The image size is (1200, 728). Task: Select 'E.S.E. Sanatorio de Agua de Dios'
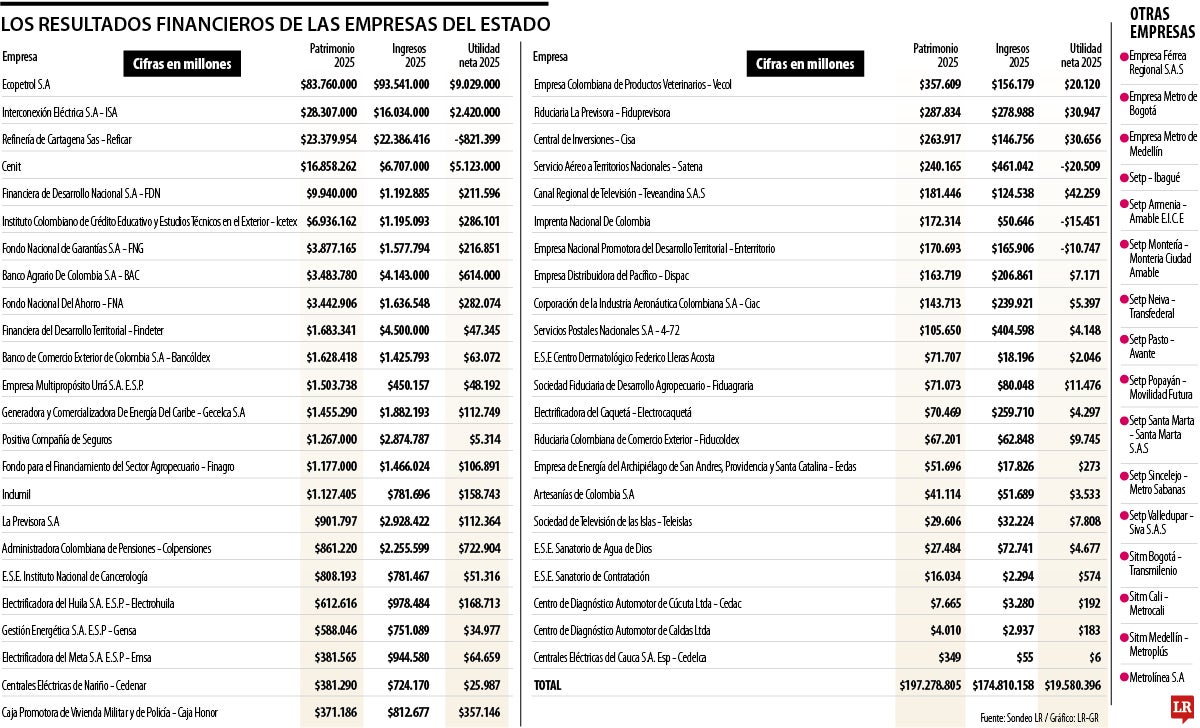594,548
